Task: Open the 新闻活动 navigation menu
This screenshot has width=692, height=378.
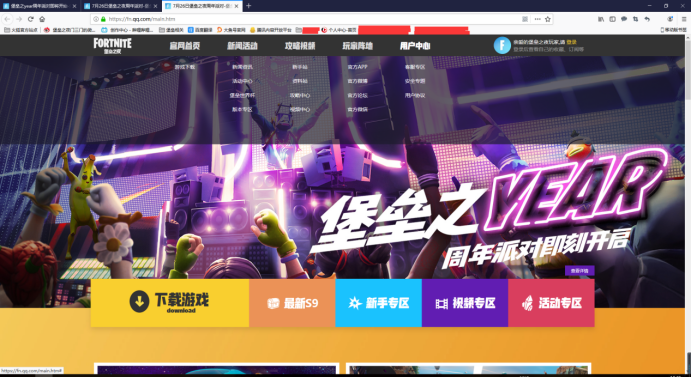Action: coord(242,45)
